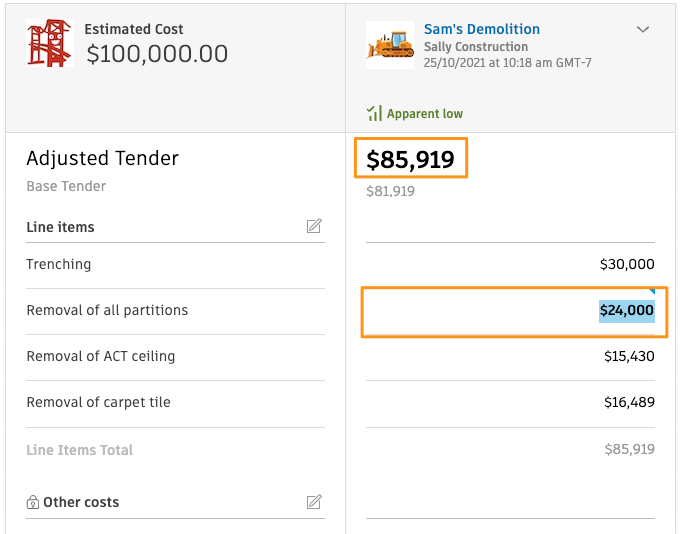The height and width of the screenshot is (534, 685).
Task: Edit line items with pencil icon
Action: click(314, 226)
